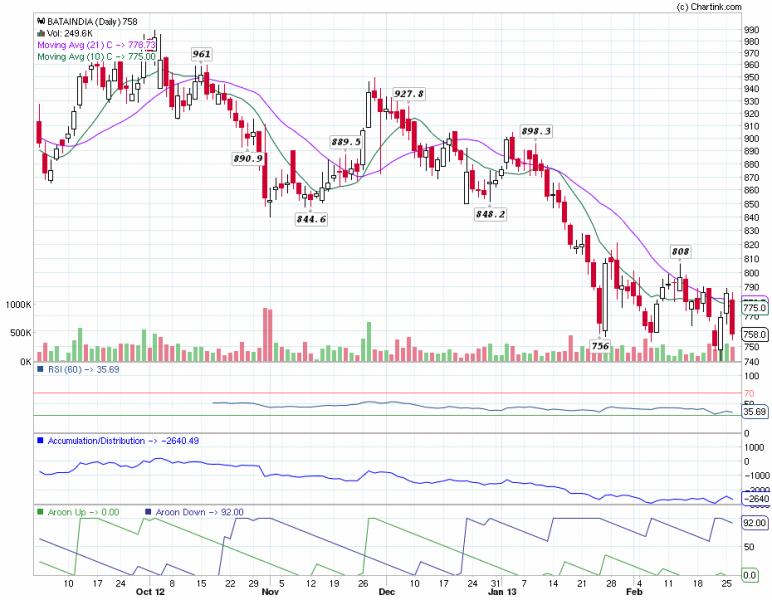Click the volume bars icon beside Vol
The height and width of the screenshot is (600, 772).
coord(41,33)
